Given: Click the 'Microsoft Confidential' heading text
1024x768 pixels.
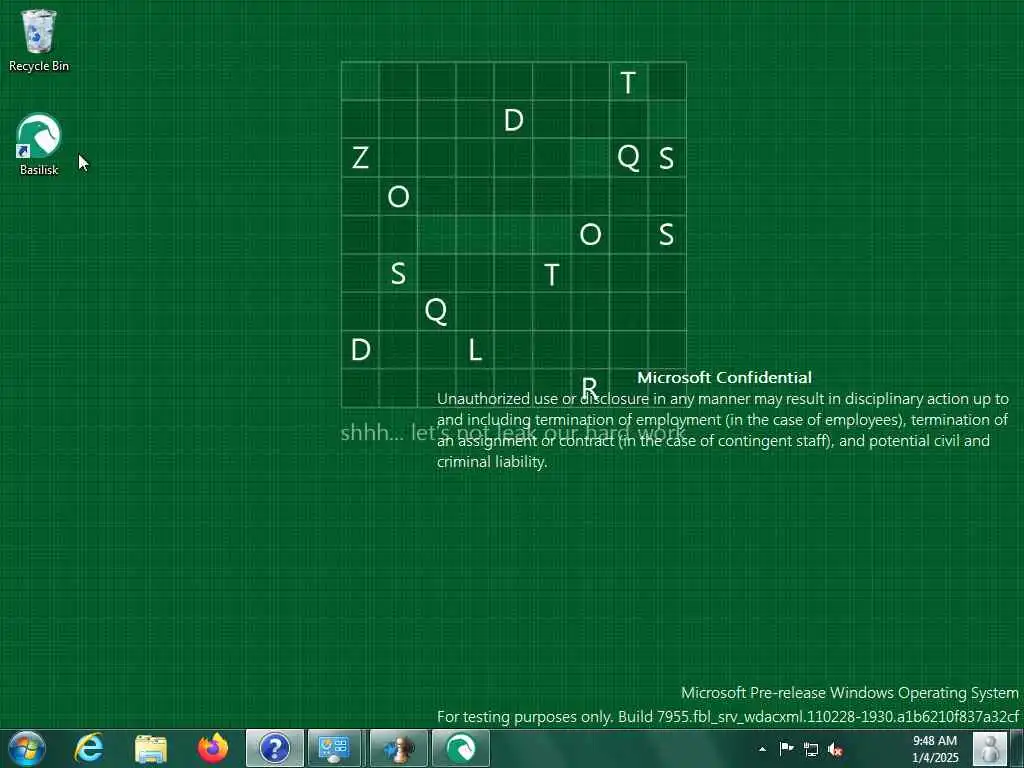Looking at the screenshot, I should [x=724, y=377].
